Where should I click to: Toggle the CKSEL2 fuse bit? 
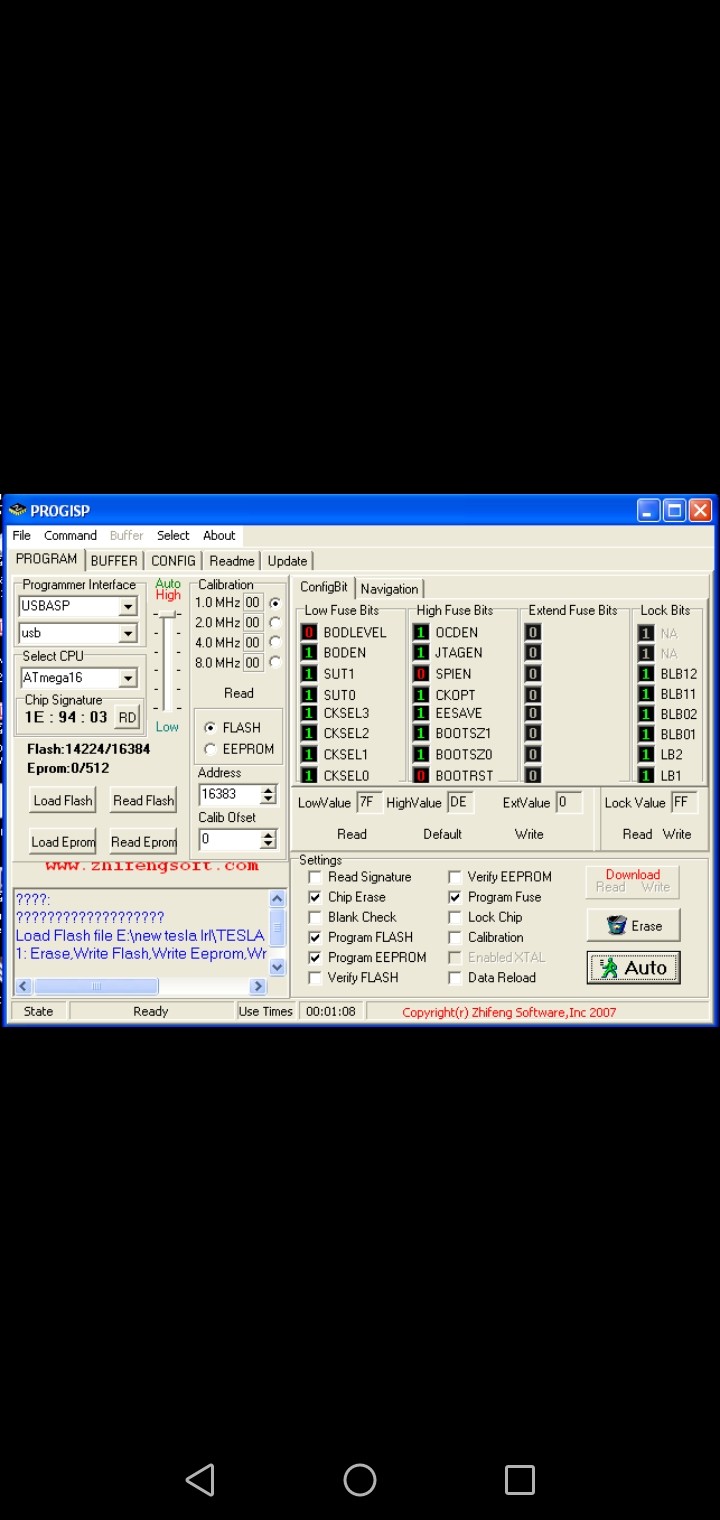(310, 733)
